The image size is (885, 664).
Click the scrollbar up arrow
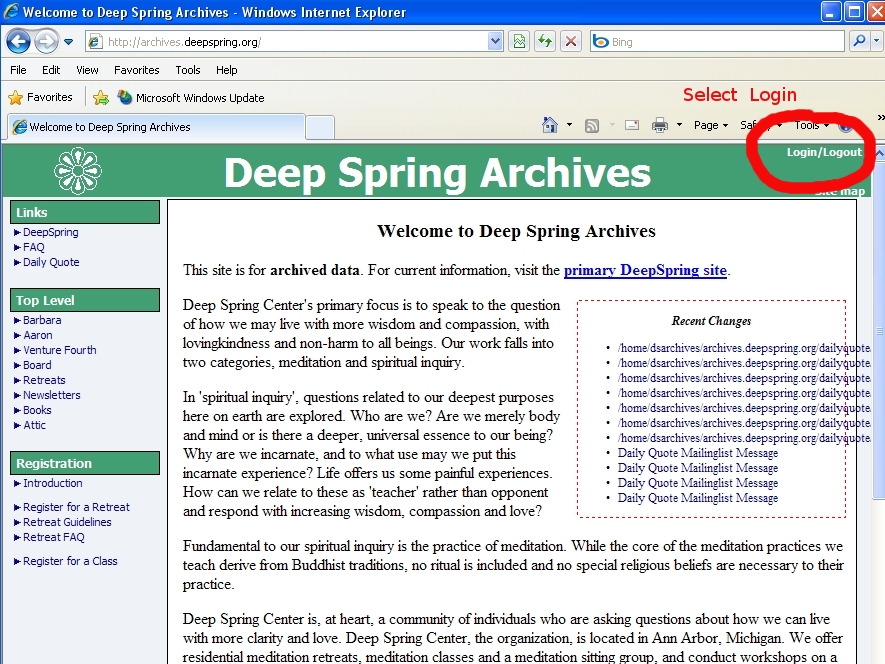(x=879, y=152)
